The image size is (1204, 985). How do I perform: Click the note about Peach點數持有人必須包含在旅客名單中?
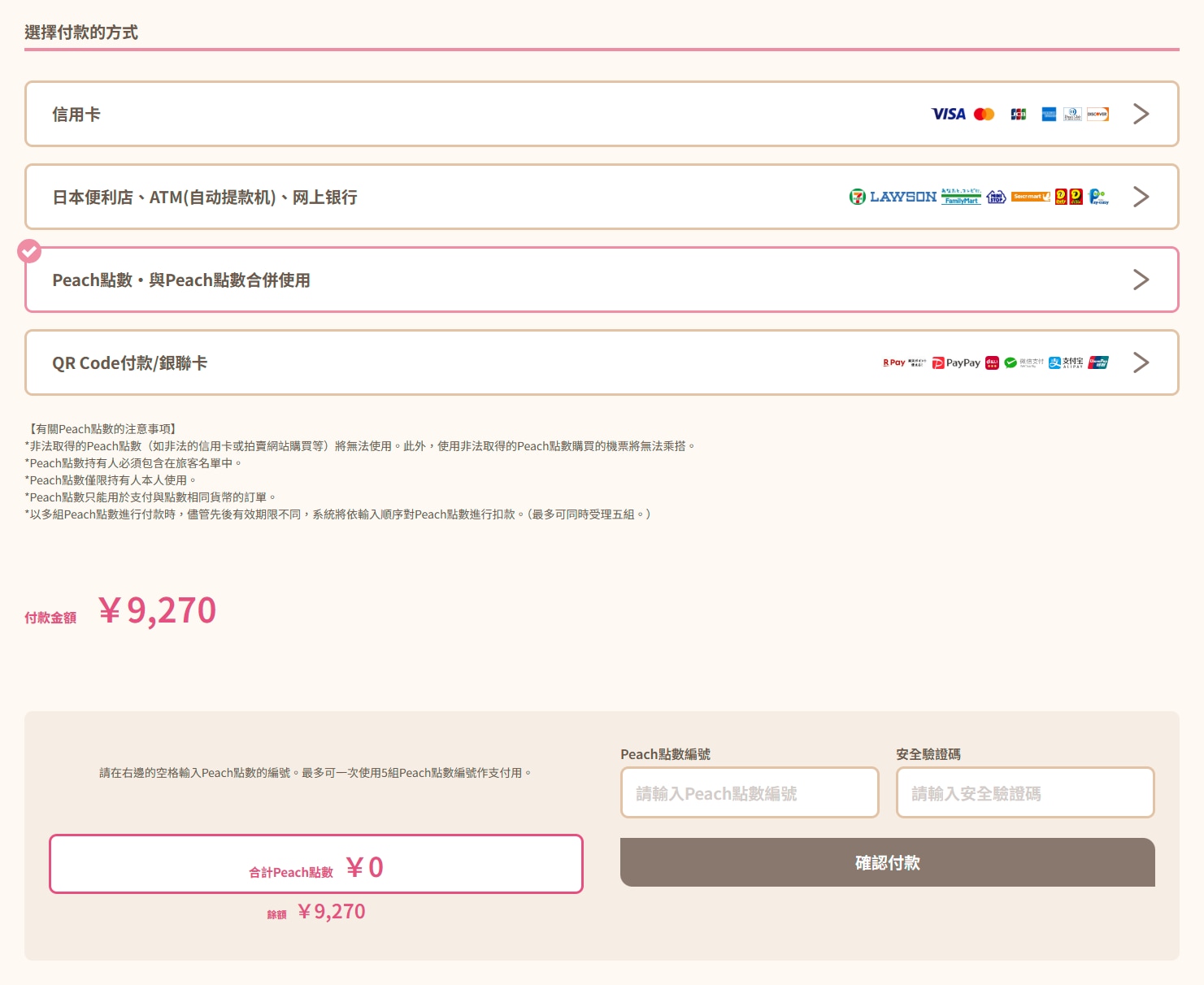click(x=133, y=462)
